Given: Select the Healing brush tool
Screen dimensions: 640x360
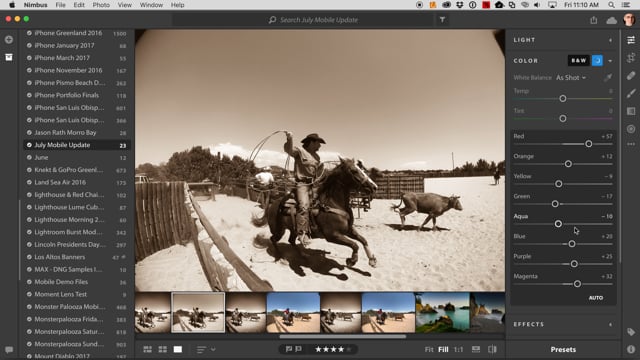Looking at the screenshot, I should [631, 76].
